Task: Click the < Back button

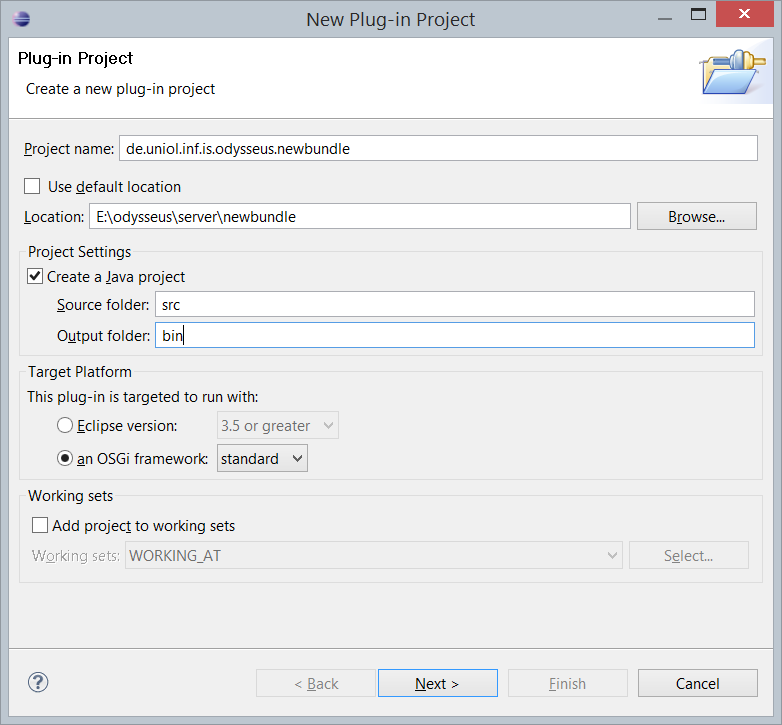Action: pyautogui.click(x=316, y=683)
